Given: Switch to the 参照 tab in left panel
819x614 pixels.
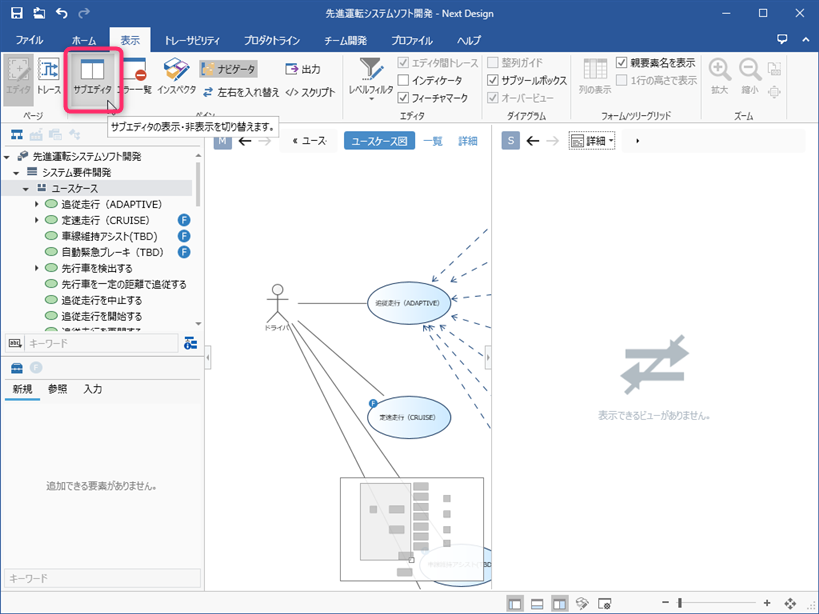Looking at the screenshot, I should 56,390.
